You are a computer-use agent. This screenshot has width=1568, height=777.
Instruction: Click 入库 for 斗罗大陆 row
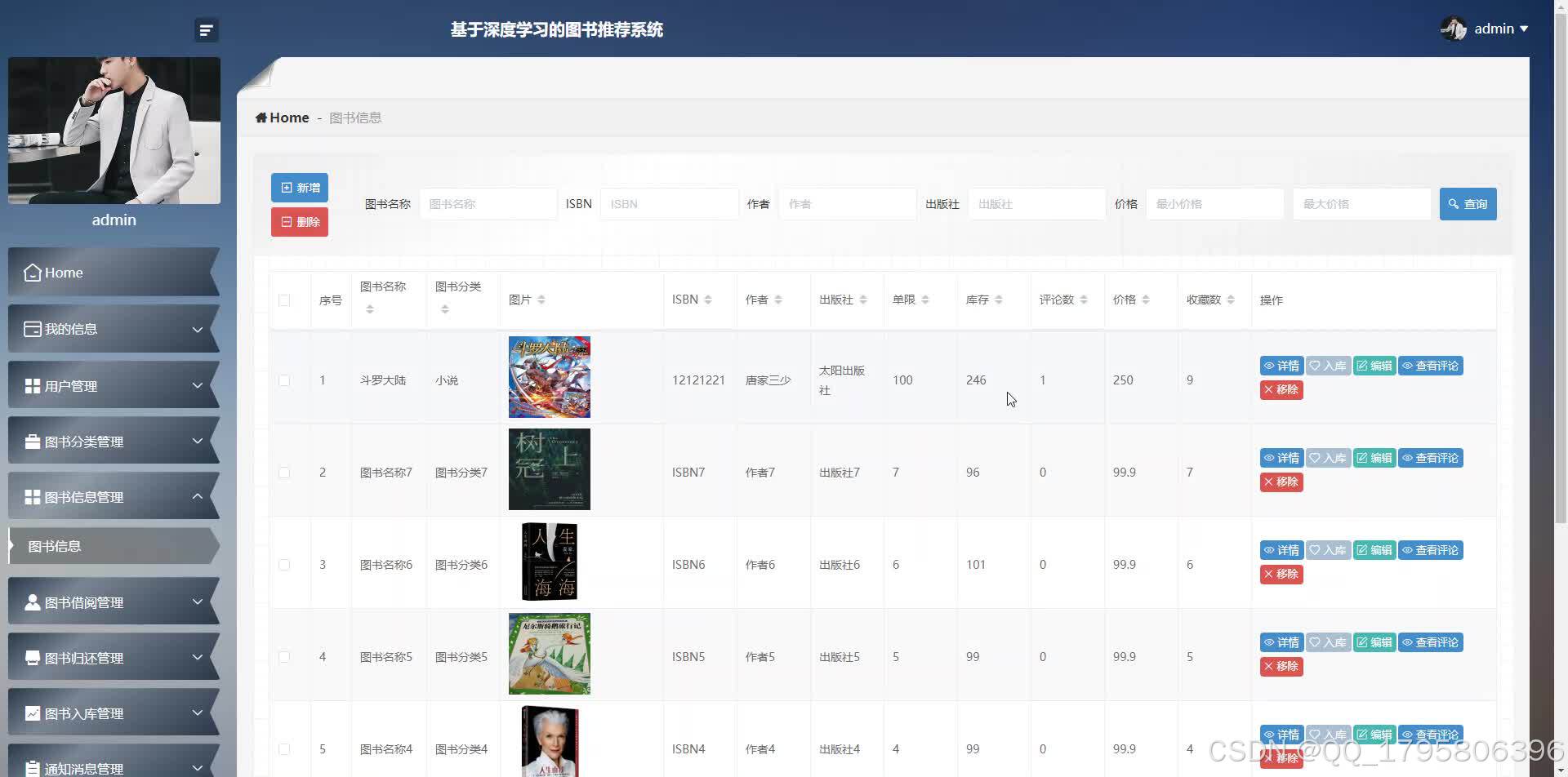point(1328,366)
